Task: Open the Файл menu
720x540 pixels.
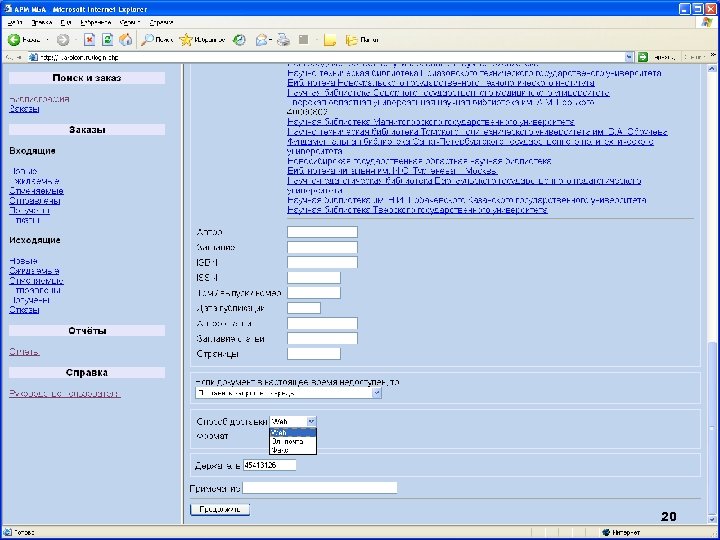Action: tap(15, 22)
